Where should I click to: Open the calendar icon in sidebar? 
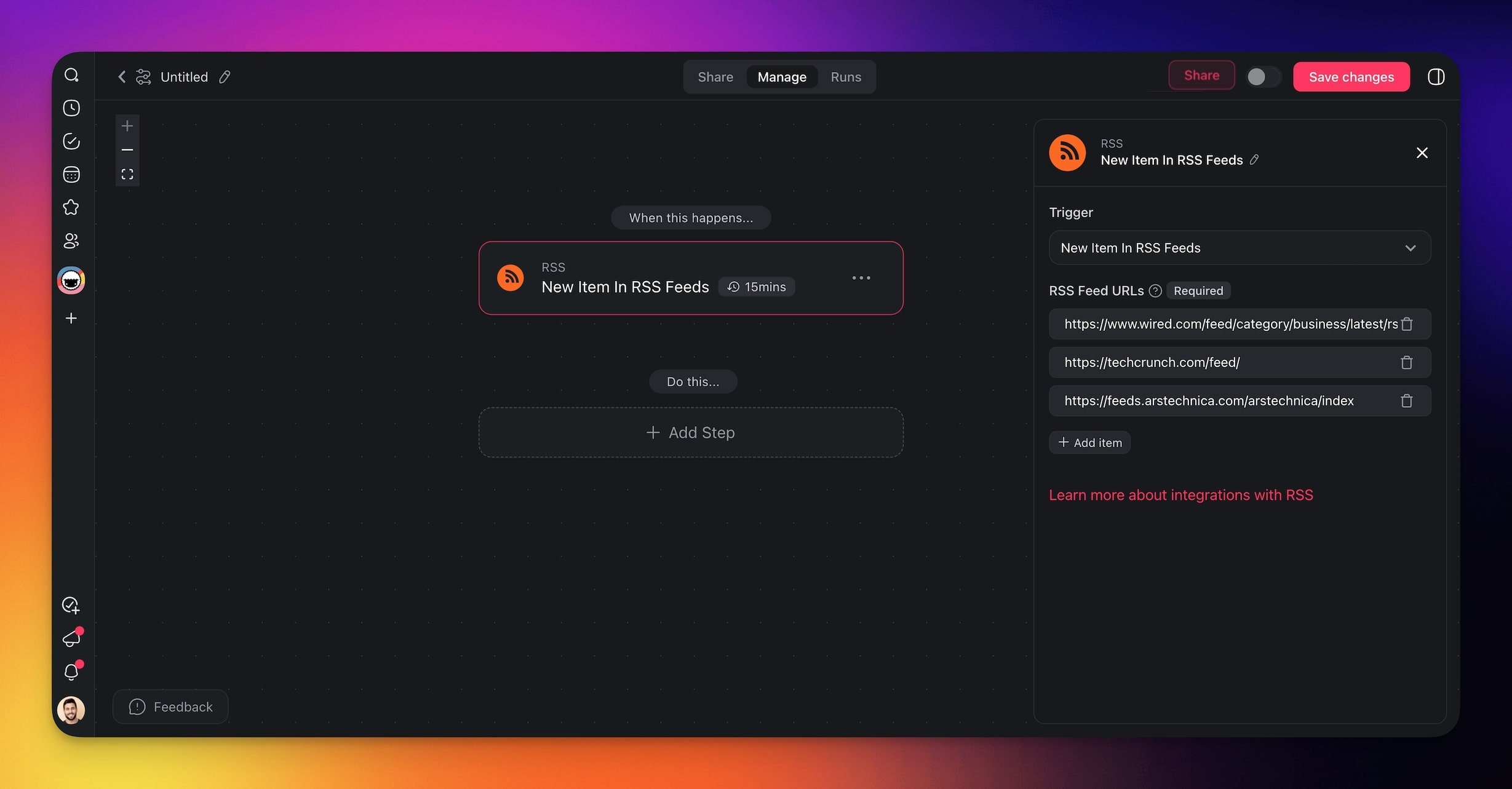tap(71, 175)
